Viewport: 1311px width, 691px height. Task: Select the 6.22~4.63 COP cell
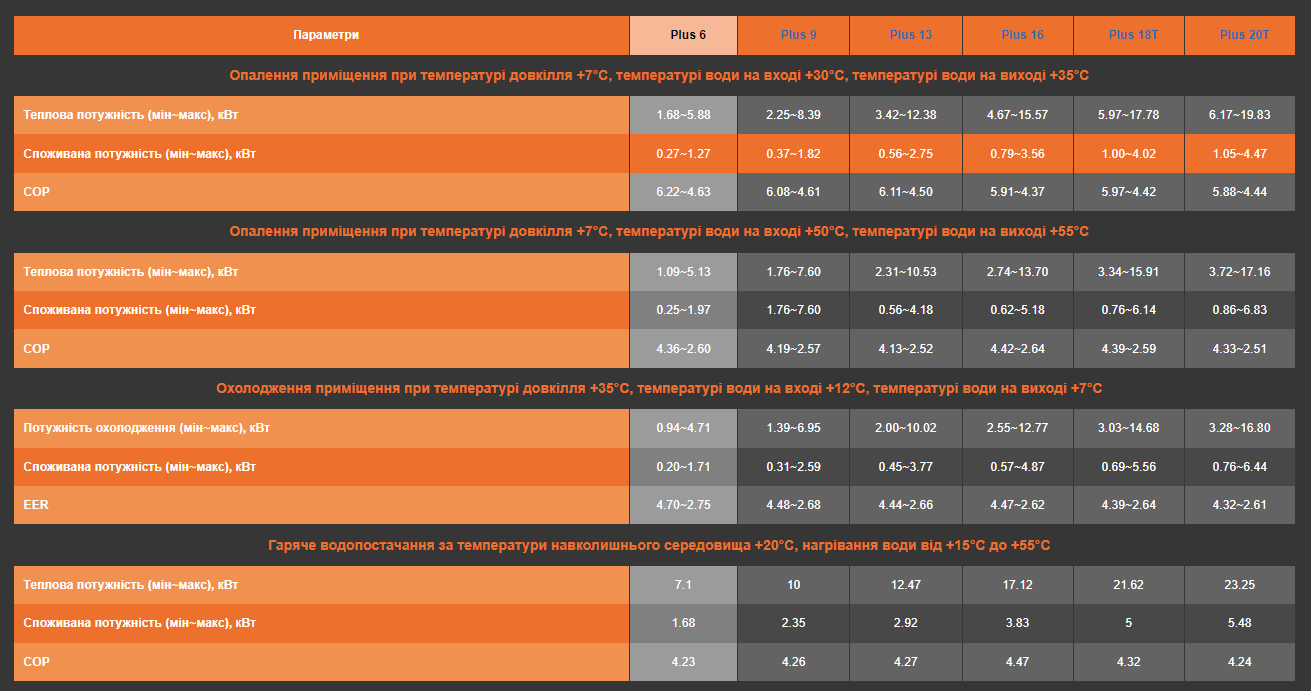683,192
